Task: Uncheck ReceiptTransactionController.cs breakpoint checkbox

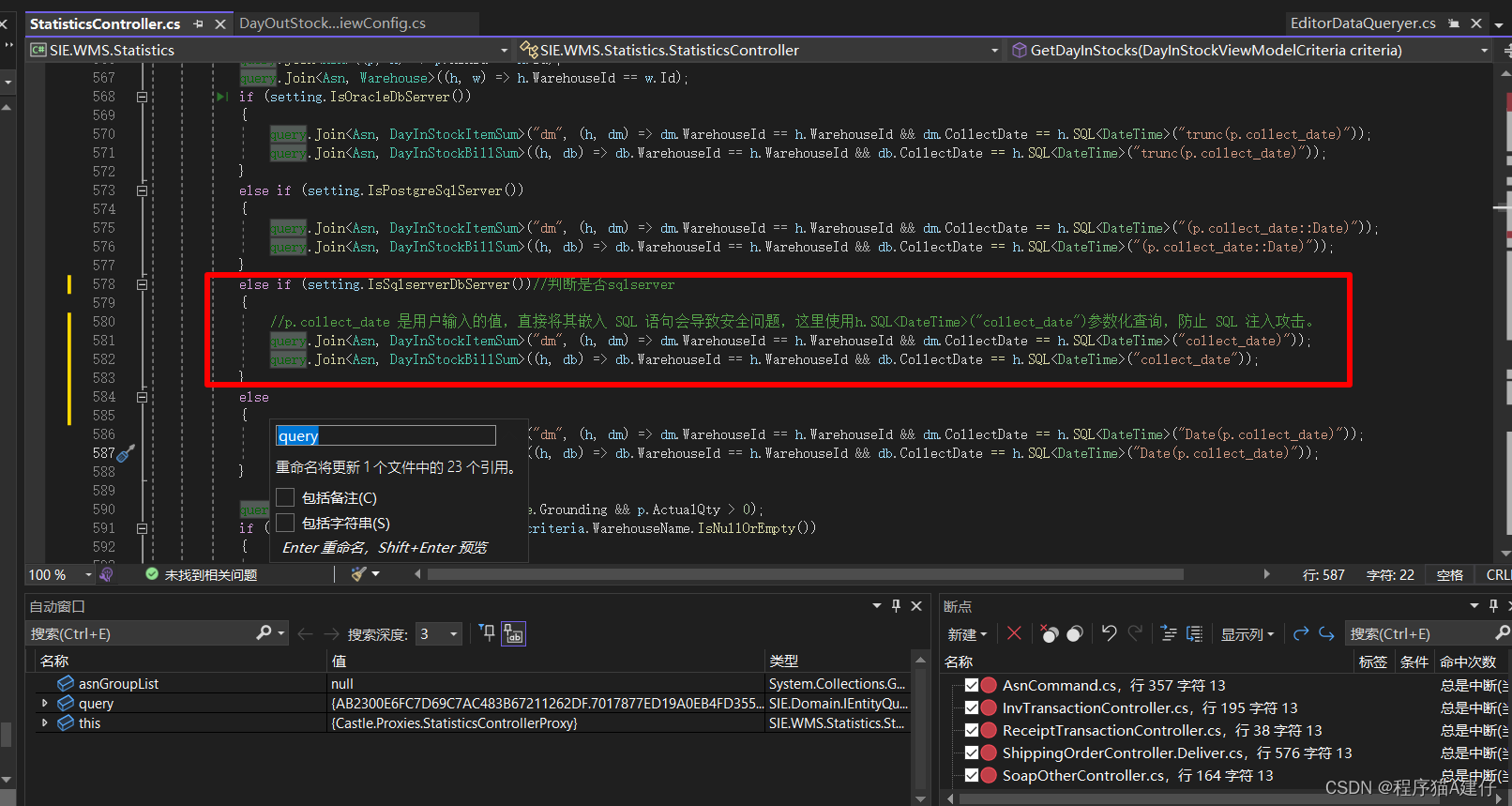Action: (x=972, y=730)
